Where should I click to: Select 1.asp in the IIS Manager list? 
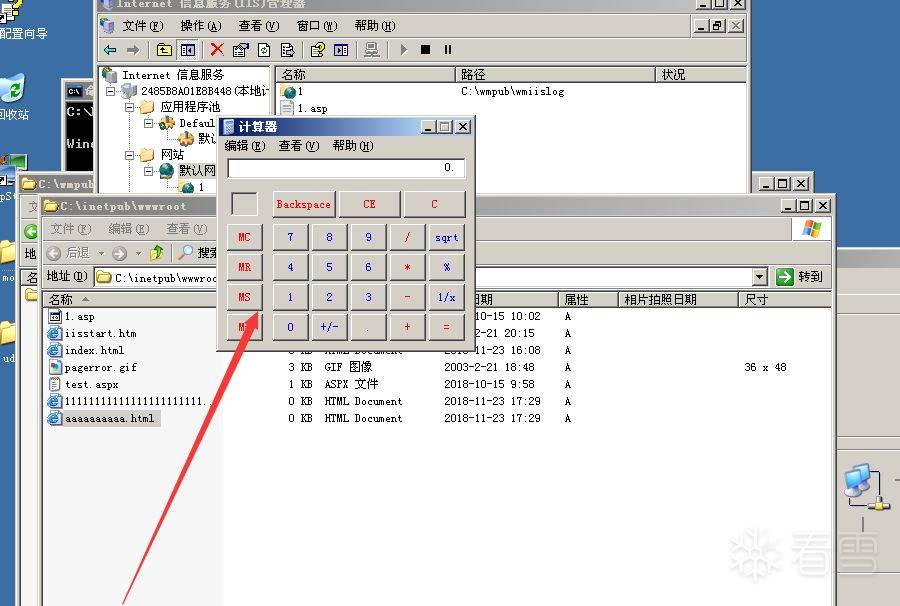[x=312, y=108]
